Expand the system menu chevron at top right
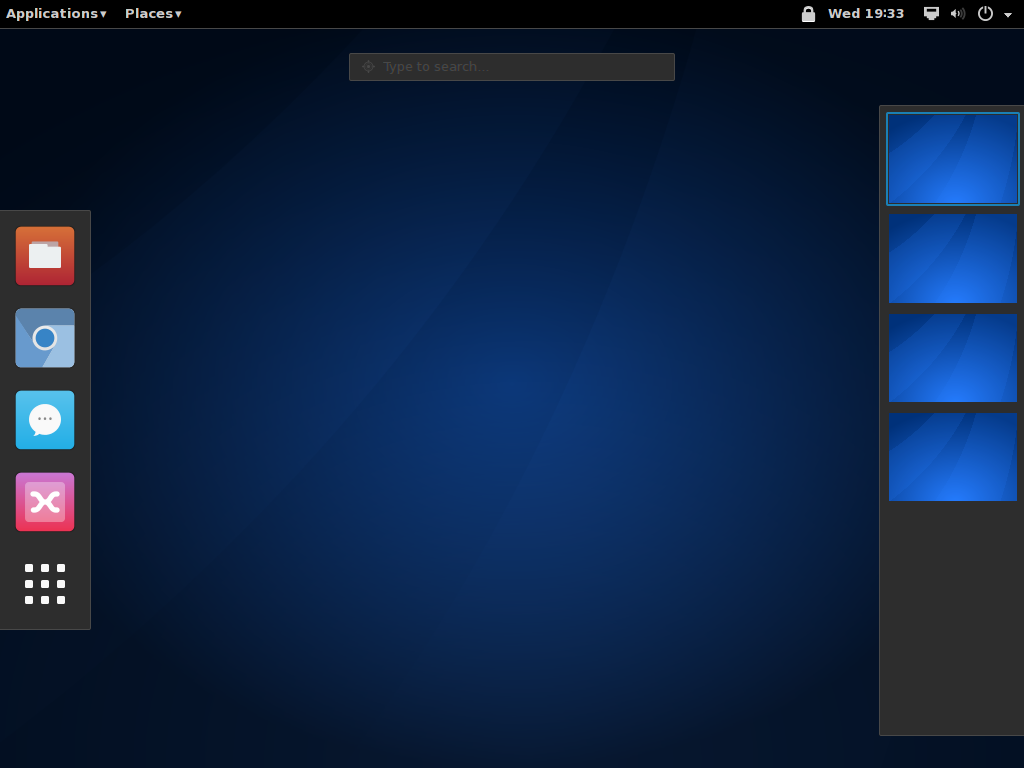Screen dimensions: 1024x768 1007,14
